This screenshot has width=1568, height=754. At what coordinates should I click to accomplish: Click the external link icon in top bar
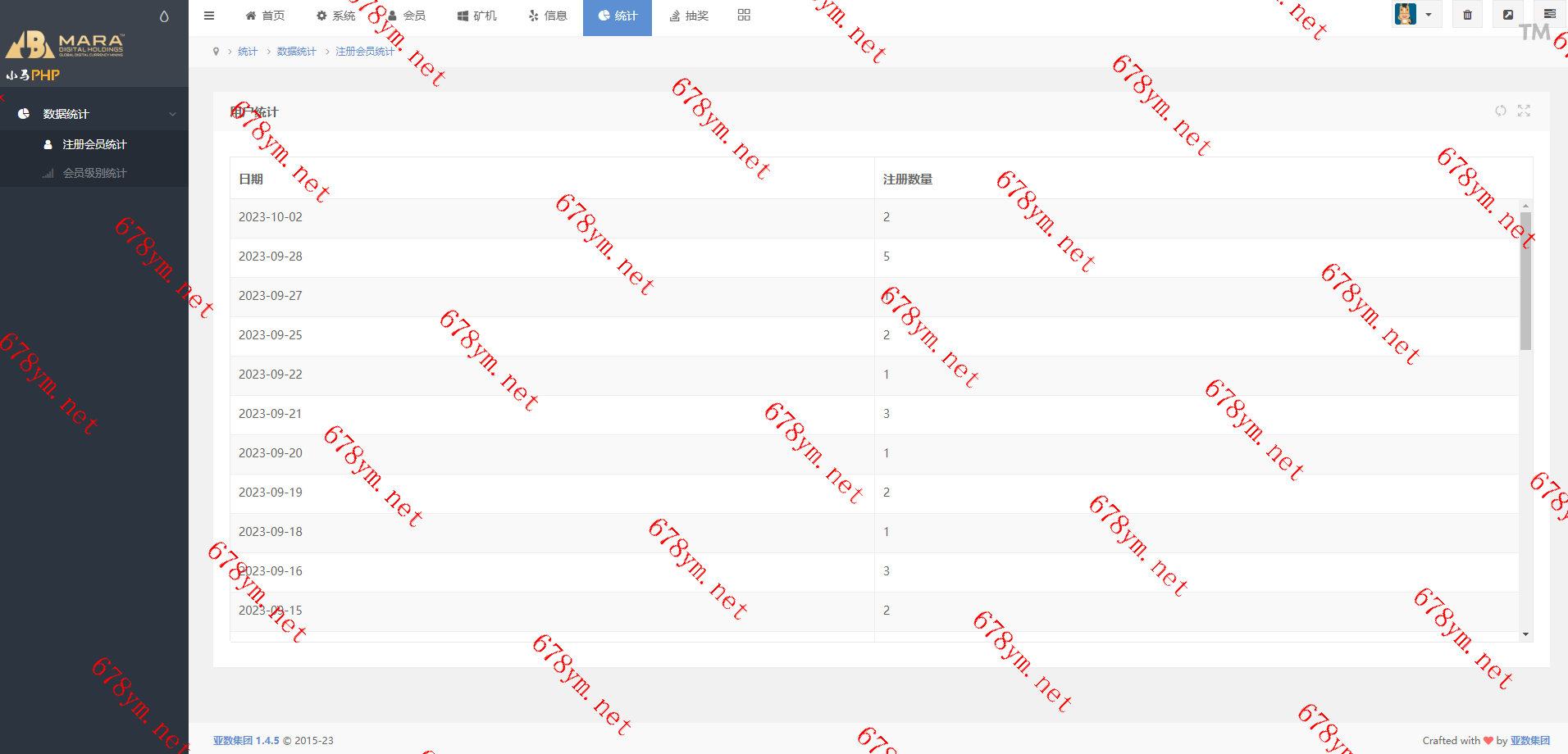point(1507,15)
